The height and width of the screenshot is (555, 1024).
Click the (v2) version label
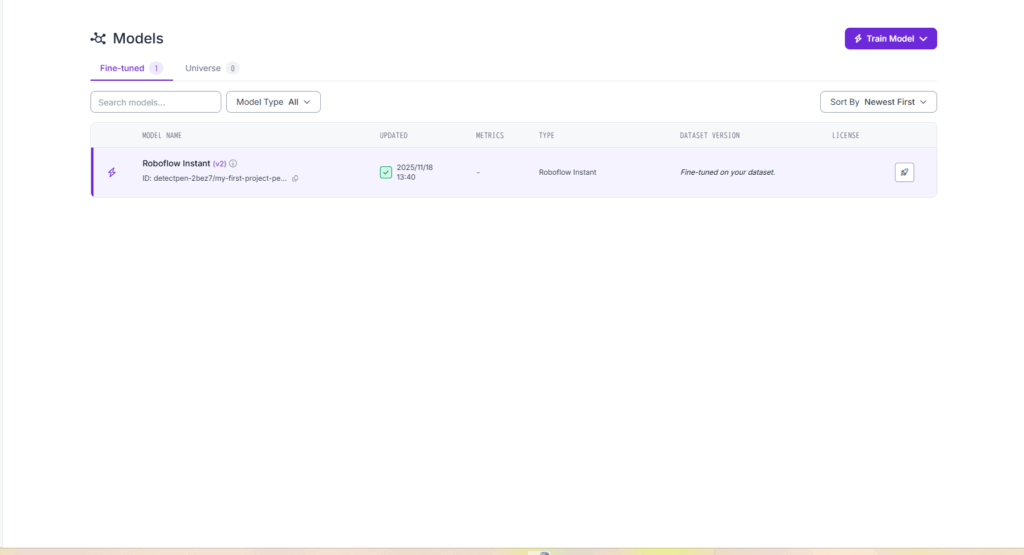coord(219,163)
